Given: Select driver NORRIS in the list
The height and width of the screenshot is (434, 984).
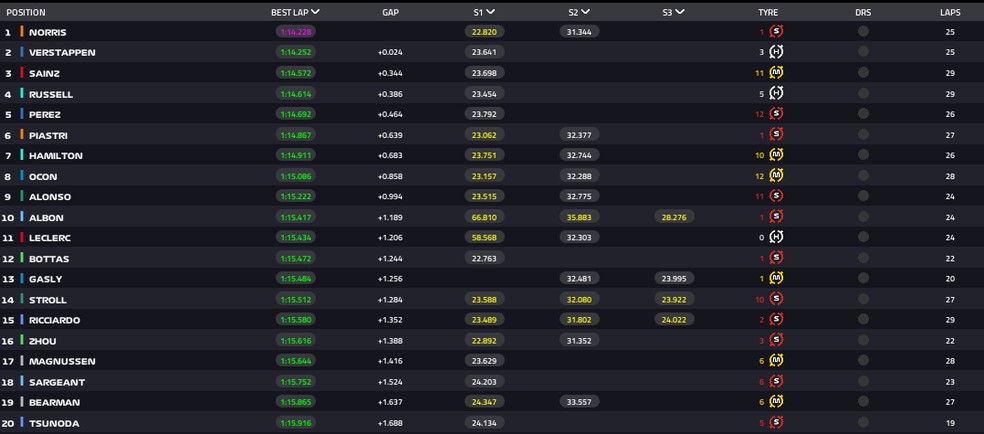Looking at the screenshot, I should click(48, 32).
